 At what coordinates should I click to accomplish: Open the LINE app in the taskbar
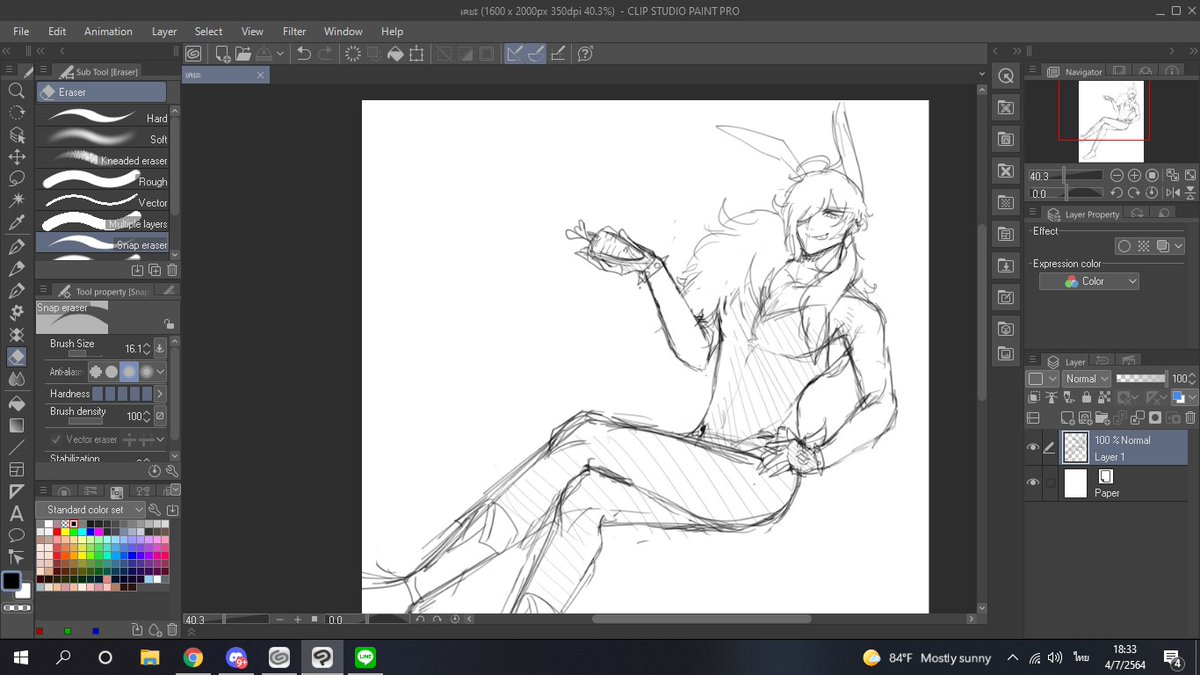click(x=365, y=658)
